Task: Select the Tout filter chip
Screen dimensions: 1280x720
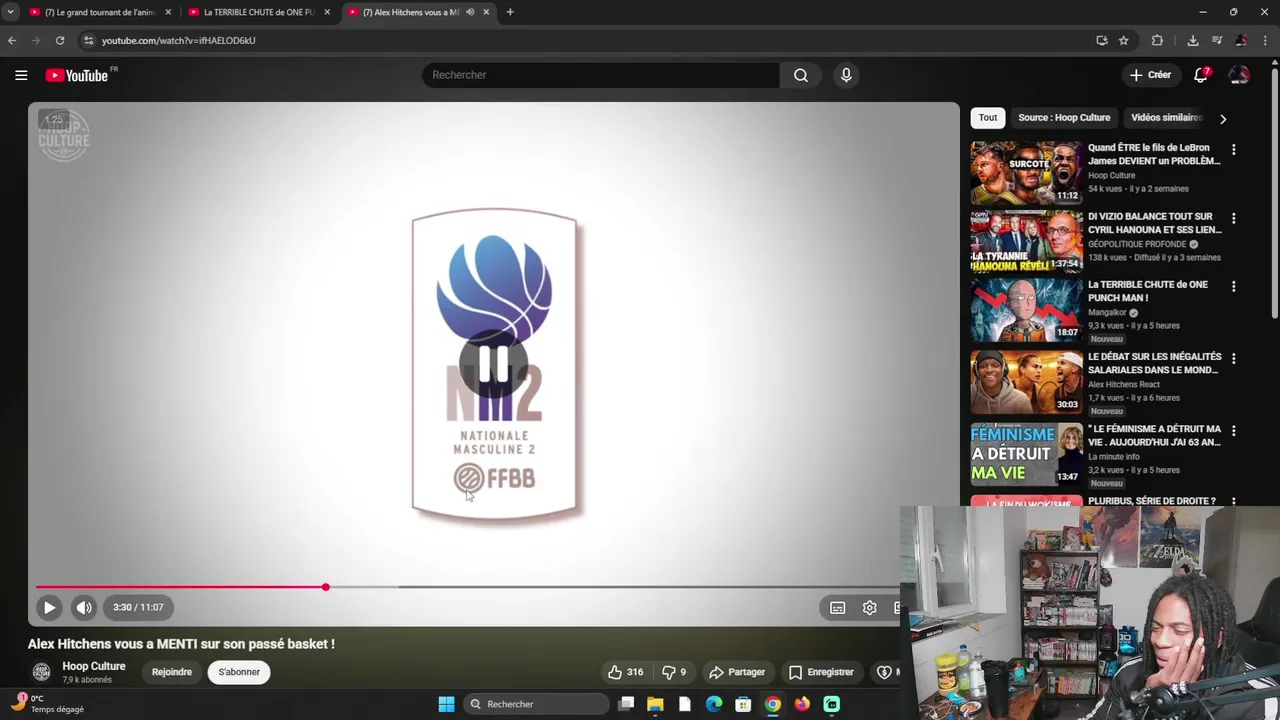Action: tap(988, 118)
